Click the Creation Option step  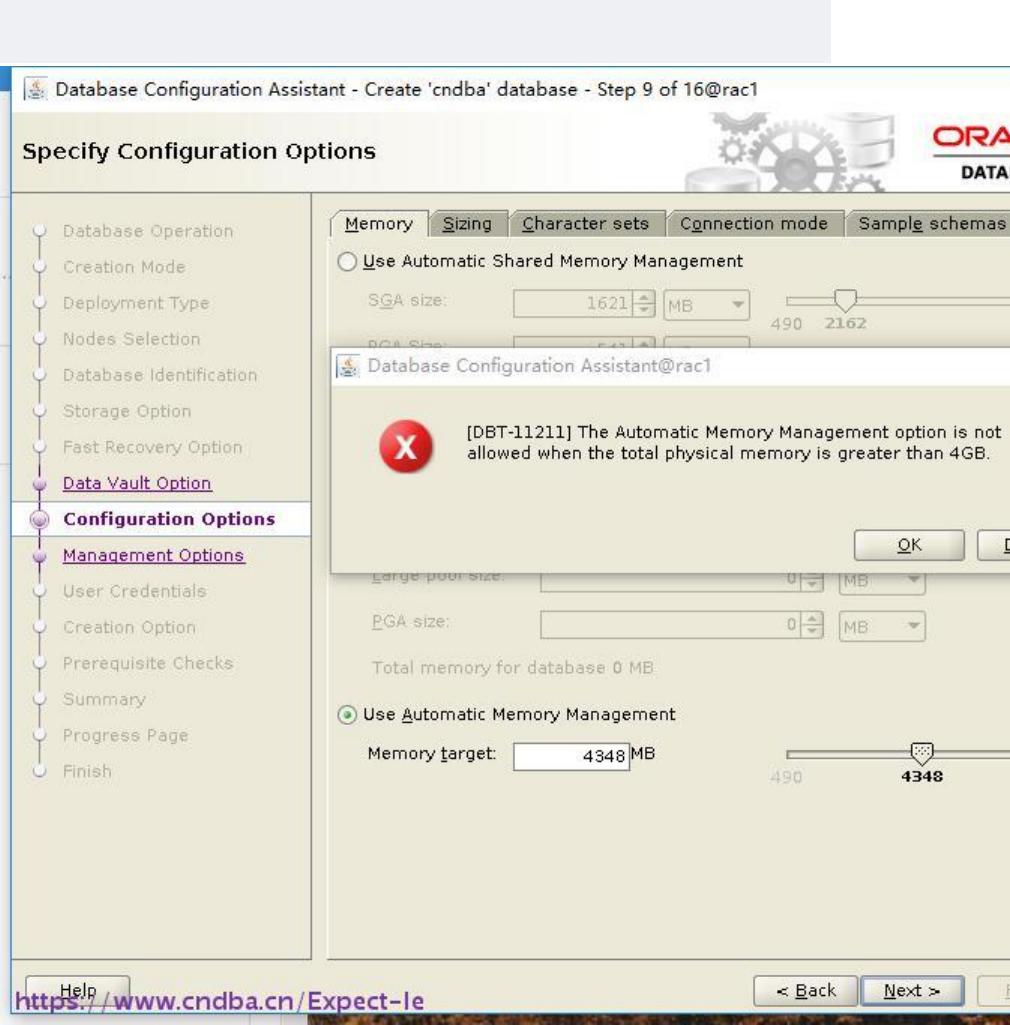click(129, 628)
